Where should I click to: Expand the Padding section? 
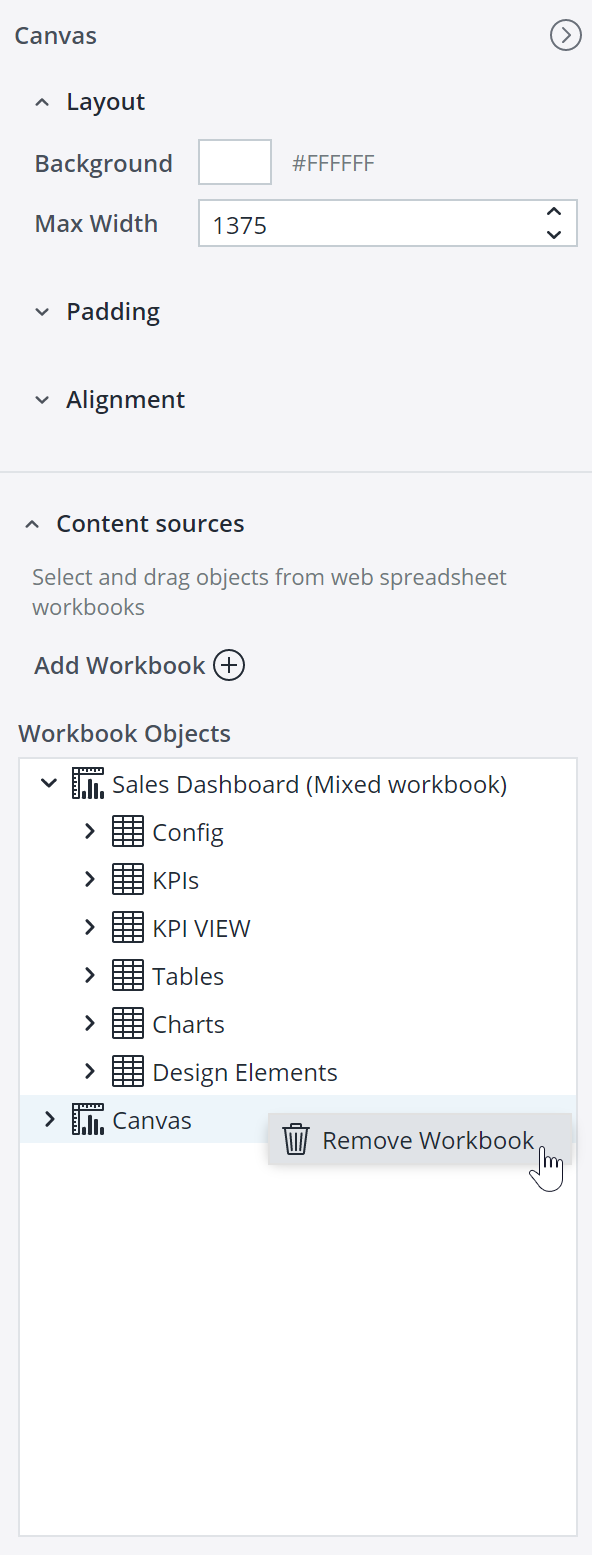click(42, 311)
